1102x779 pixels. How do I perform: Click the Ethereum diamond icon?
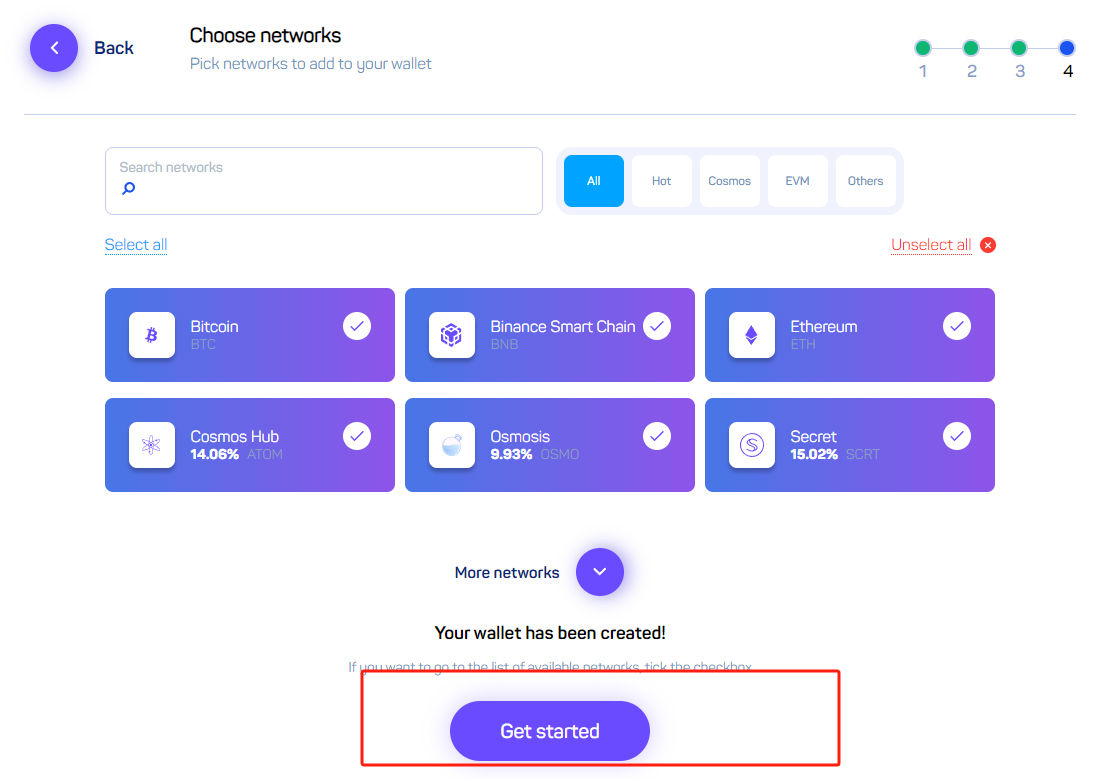point(752,335)
